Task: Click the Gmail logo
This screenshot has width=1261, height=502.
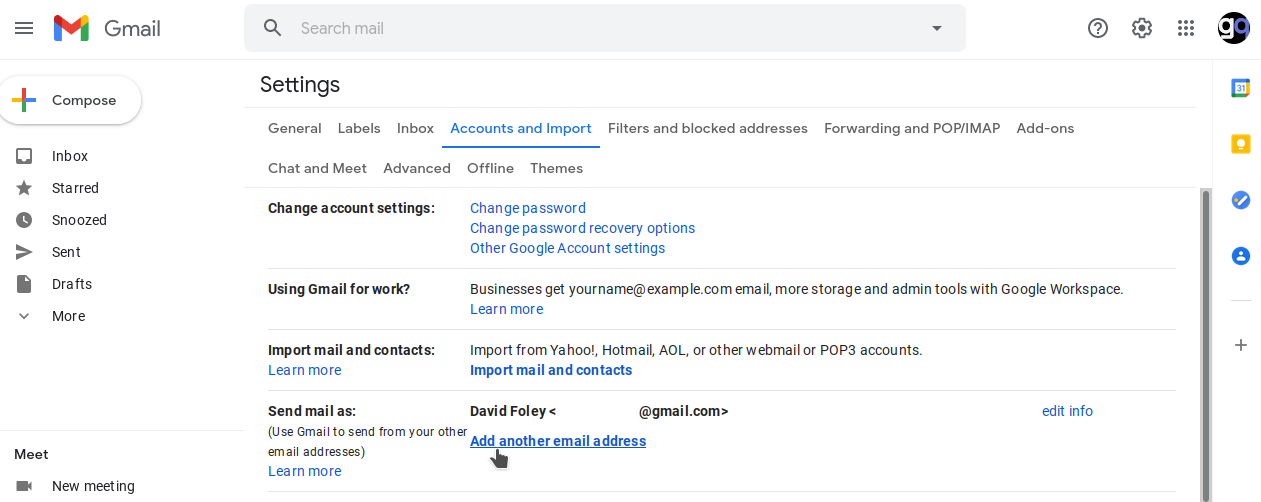Action: coord(107,28)
